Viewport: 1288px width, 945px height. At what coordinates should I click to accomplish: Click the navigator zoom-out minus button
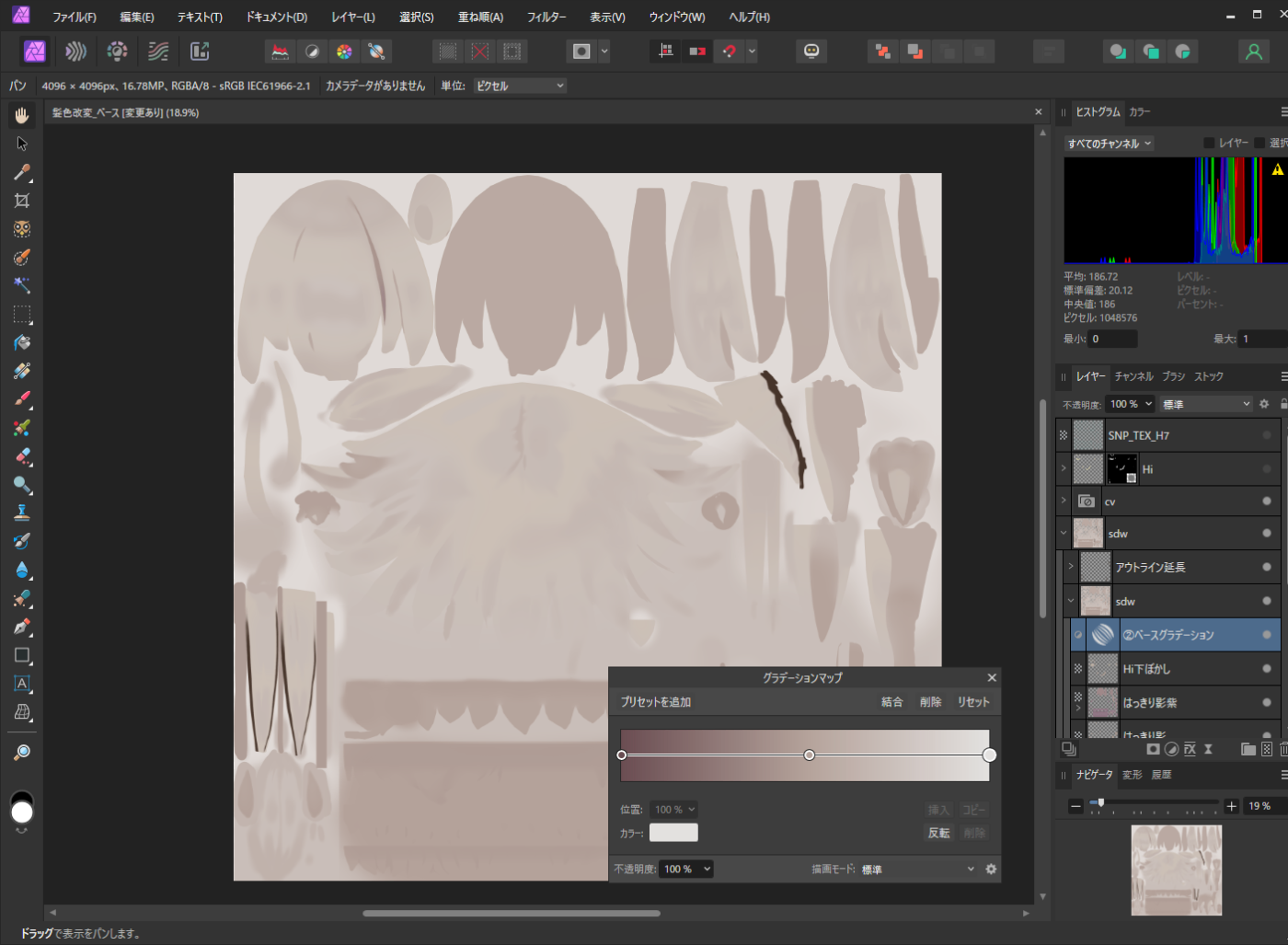click(x=1075, y=806)
